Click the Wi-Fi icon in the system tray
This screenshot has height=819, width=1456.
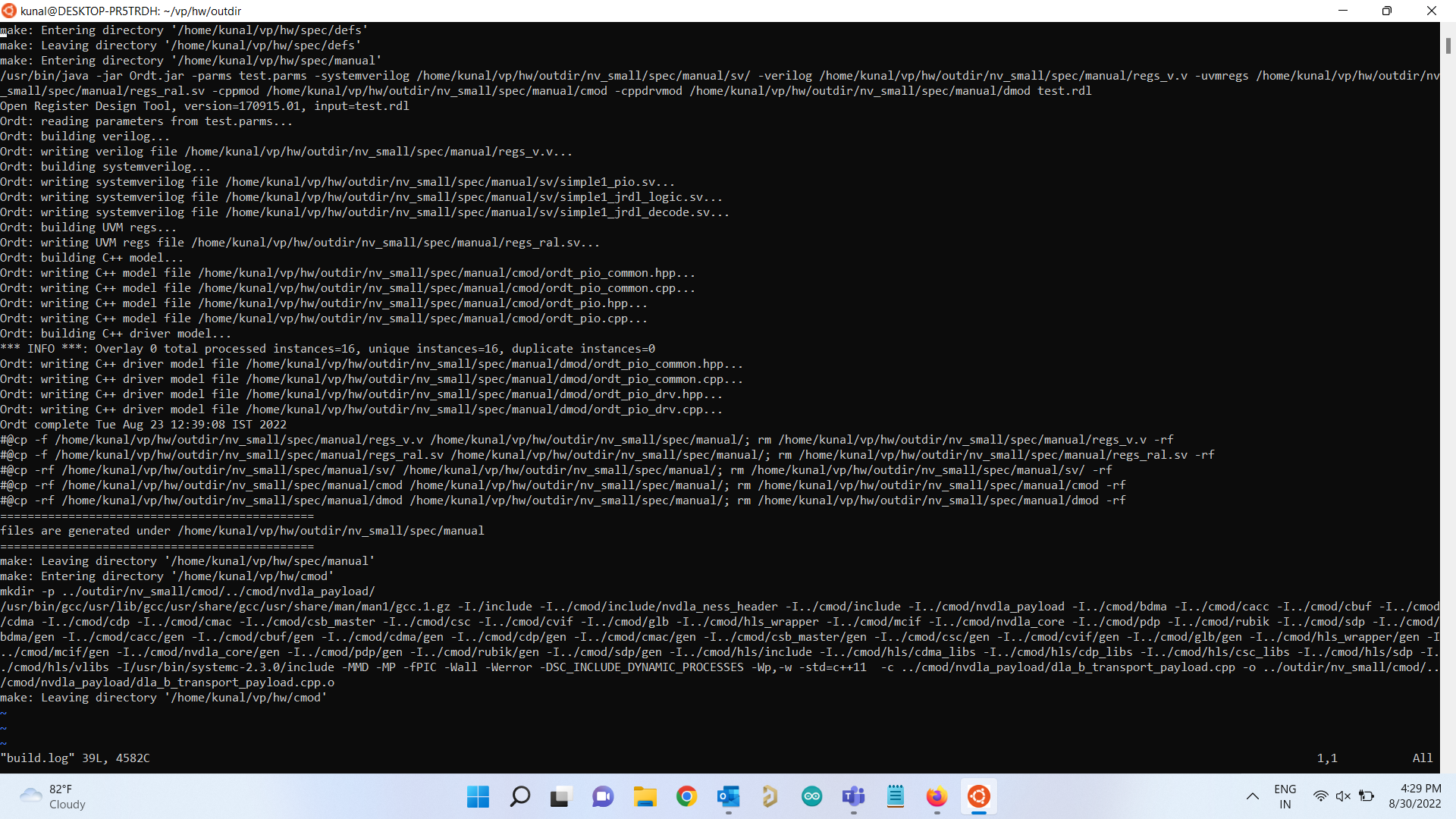click(1321, 796)
